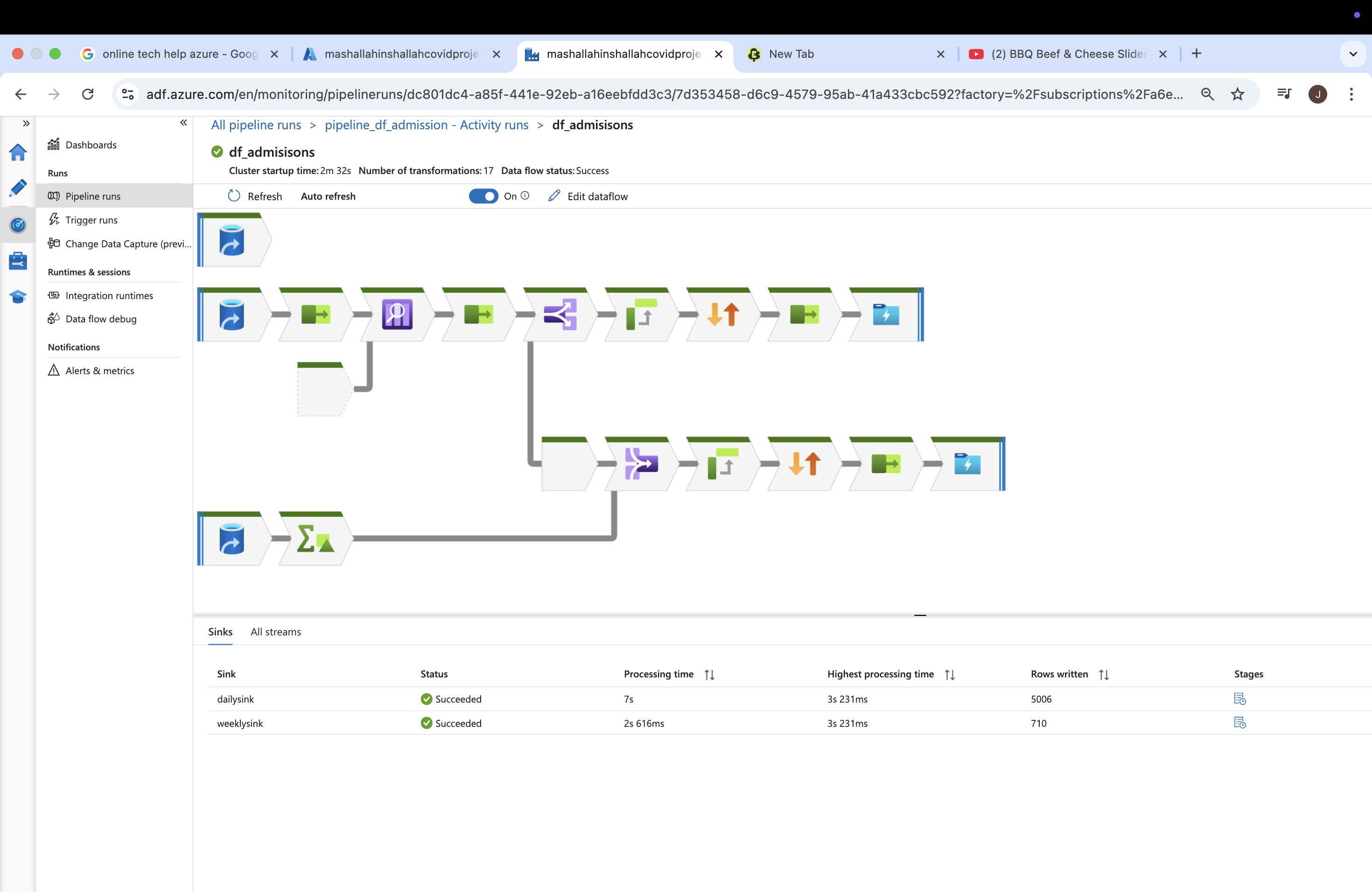Turn off the Auto refresh toggle

[x=483, y=196]
